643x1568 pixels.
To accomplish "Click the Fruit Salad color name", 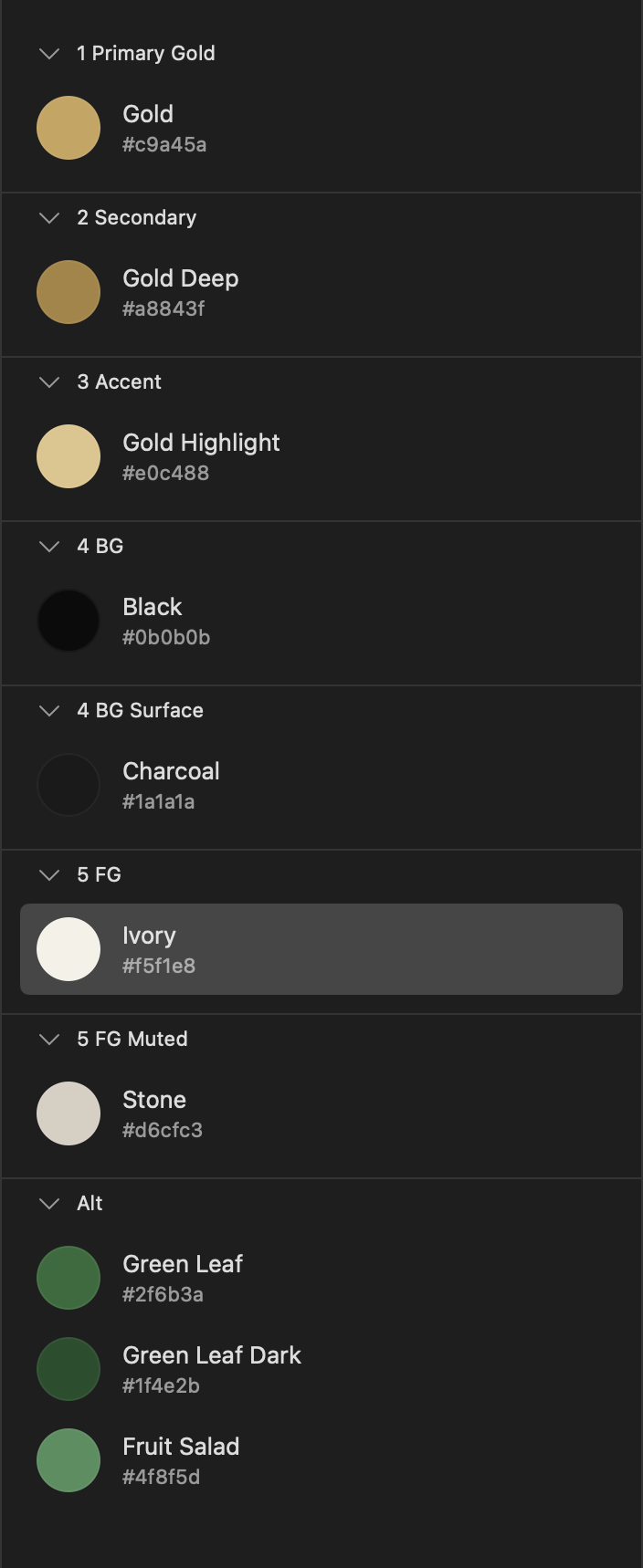I will pyautogui.click(x=181, y=1447).
